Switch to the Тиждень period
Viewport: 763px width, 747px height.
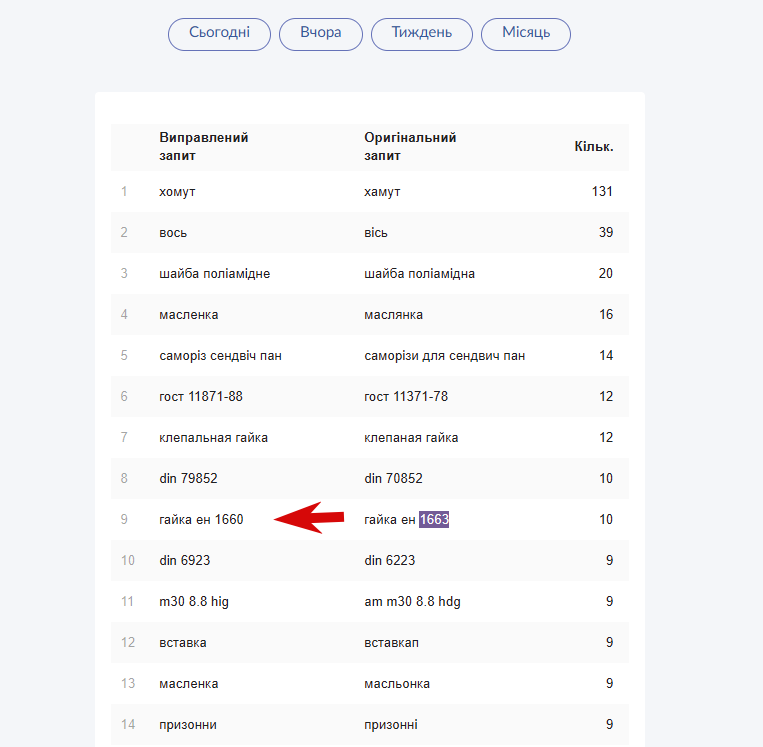421,34
